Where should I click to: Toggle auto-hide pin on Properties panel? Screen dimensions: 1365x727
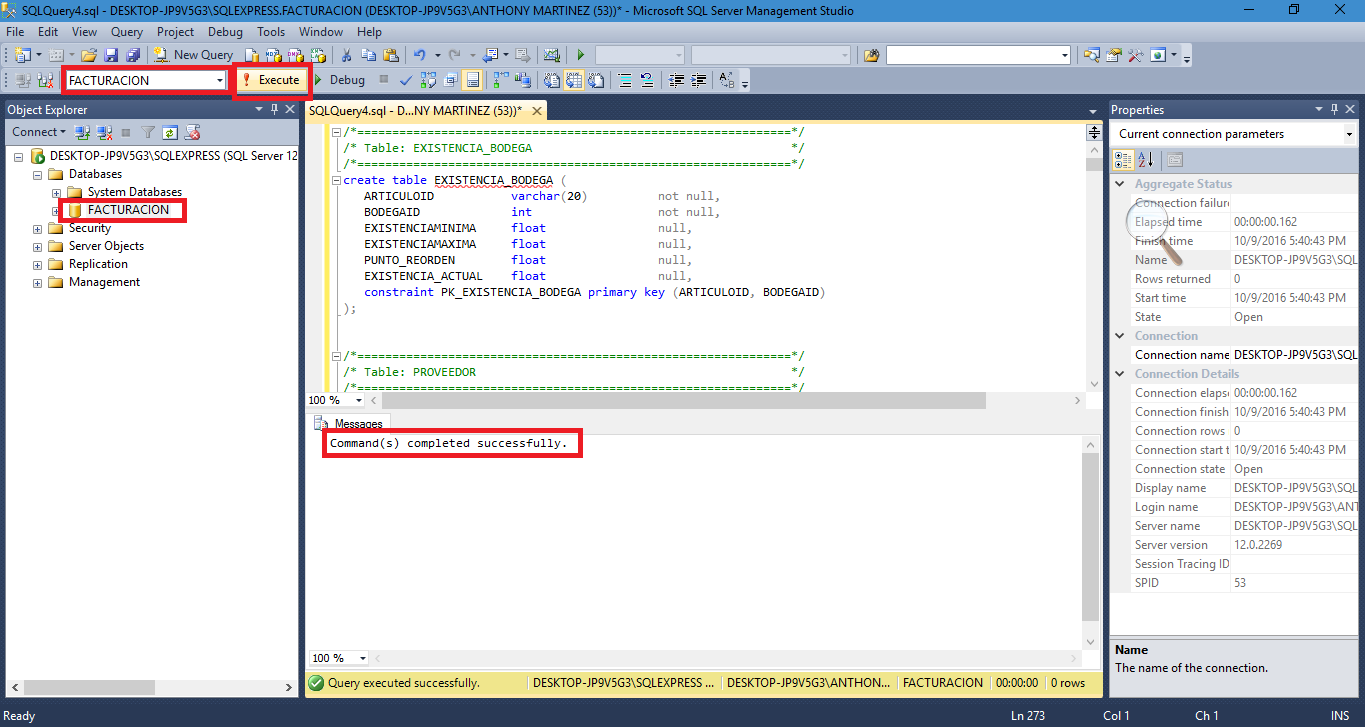tap(1333, 109)
